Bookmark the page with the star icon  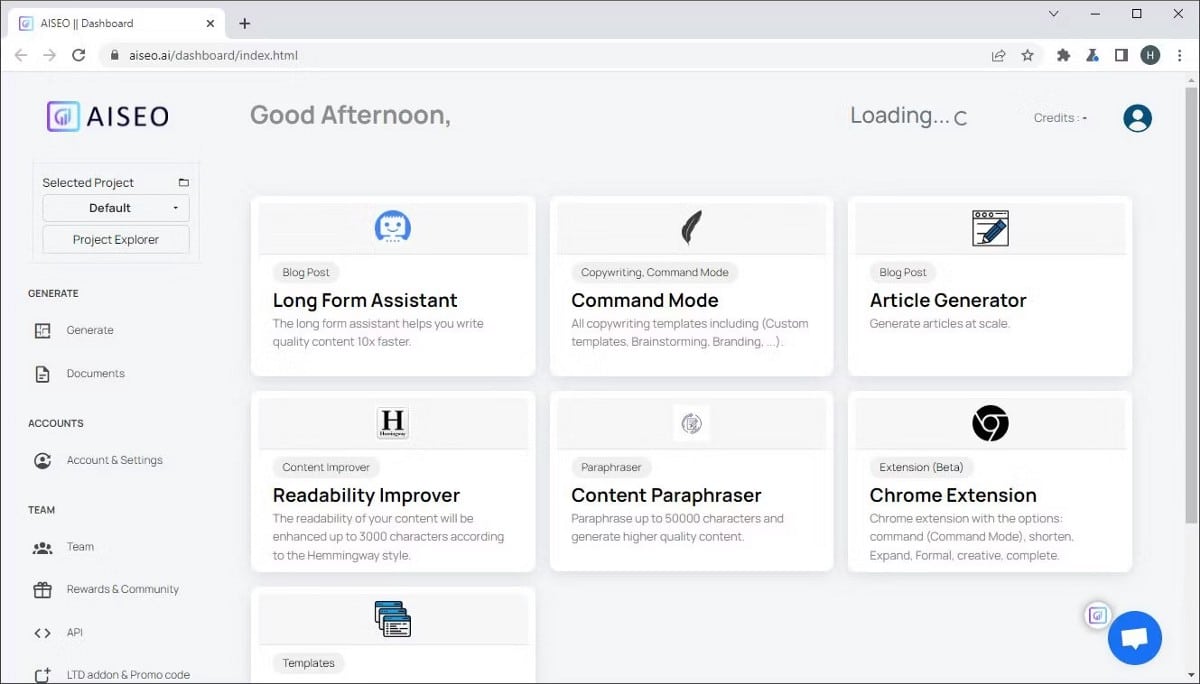[1029, 55]
